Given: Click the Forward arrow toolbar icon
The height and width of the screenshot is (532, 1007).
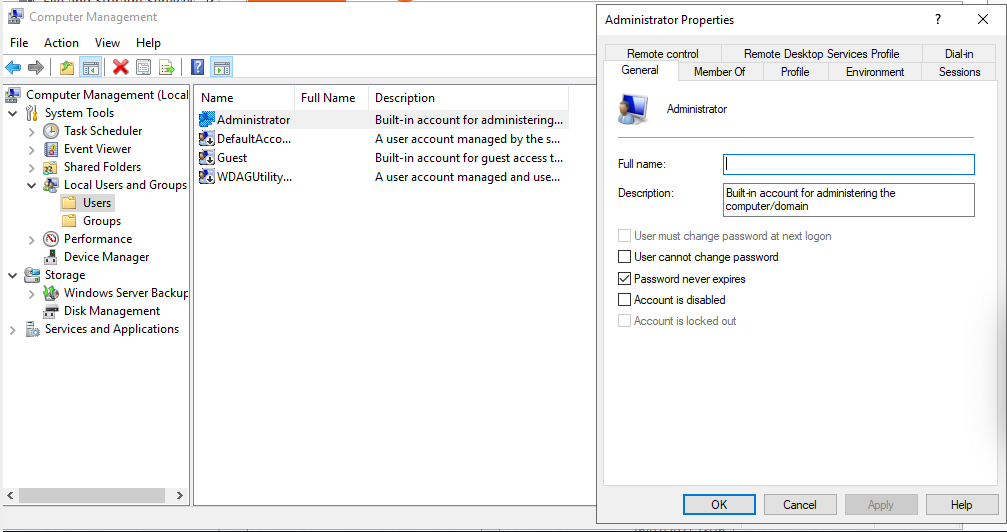Looking at the screenshot, I should coord(36,67).
